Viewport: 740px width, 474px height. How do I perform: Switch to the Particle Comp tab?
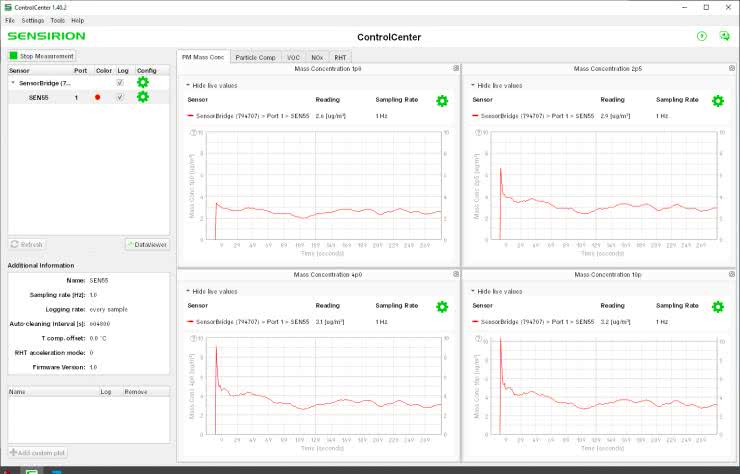(x=255, y=57)
